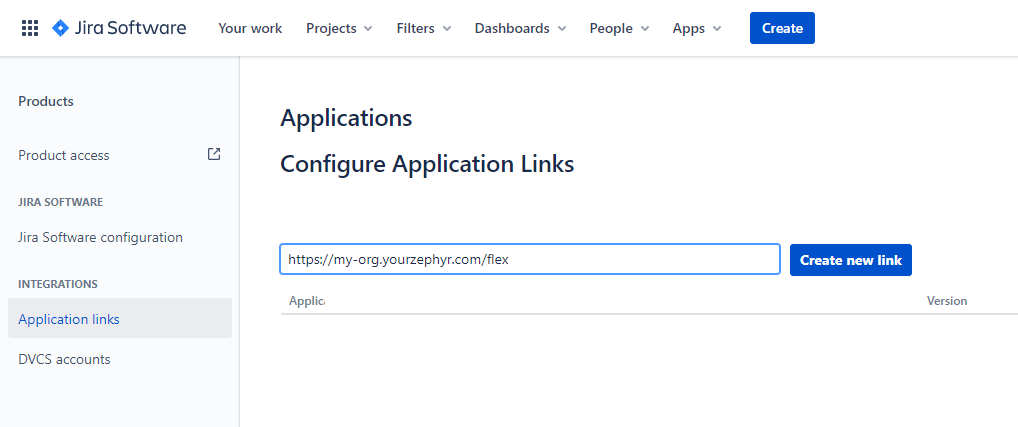The height and width of the screenshot is (427, 1018).
Task: Open the People dropdown menu
Action: point(619,28)
